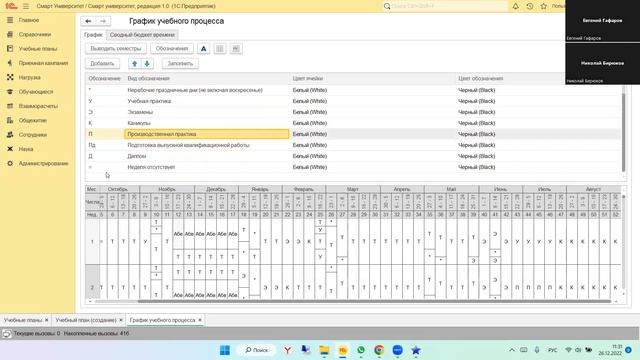Open the Приемная кампания section
The height and width of the screenshot is (360, 640).
[x=43, y=63]
